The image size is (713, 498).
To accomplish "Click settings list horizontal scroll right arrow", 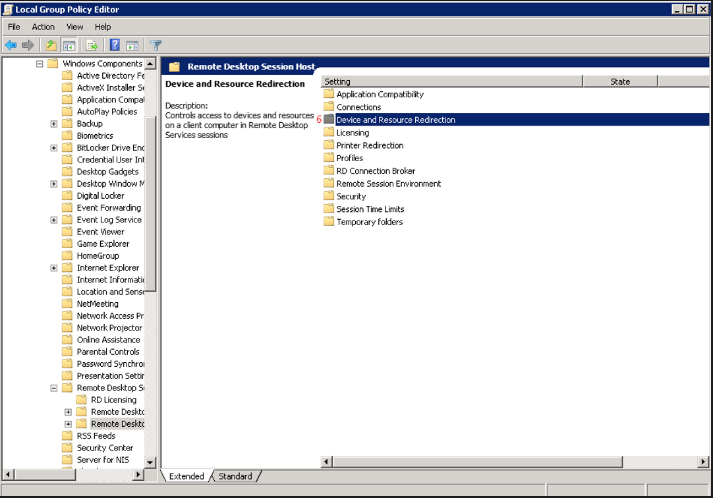I will point(703,462).
